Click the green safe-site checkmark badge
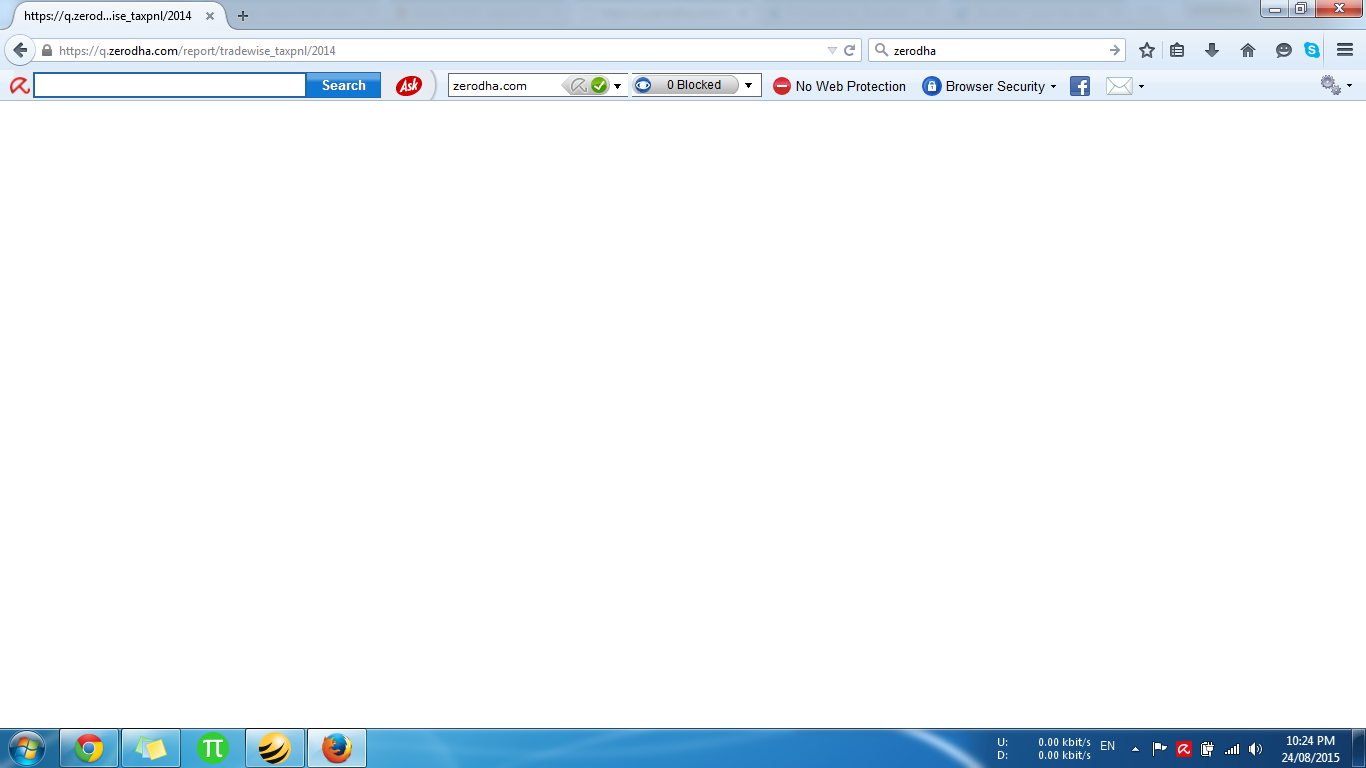Viewport: 1366px width, 768px height. 599,86
